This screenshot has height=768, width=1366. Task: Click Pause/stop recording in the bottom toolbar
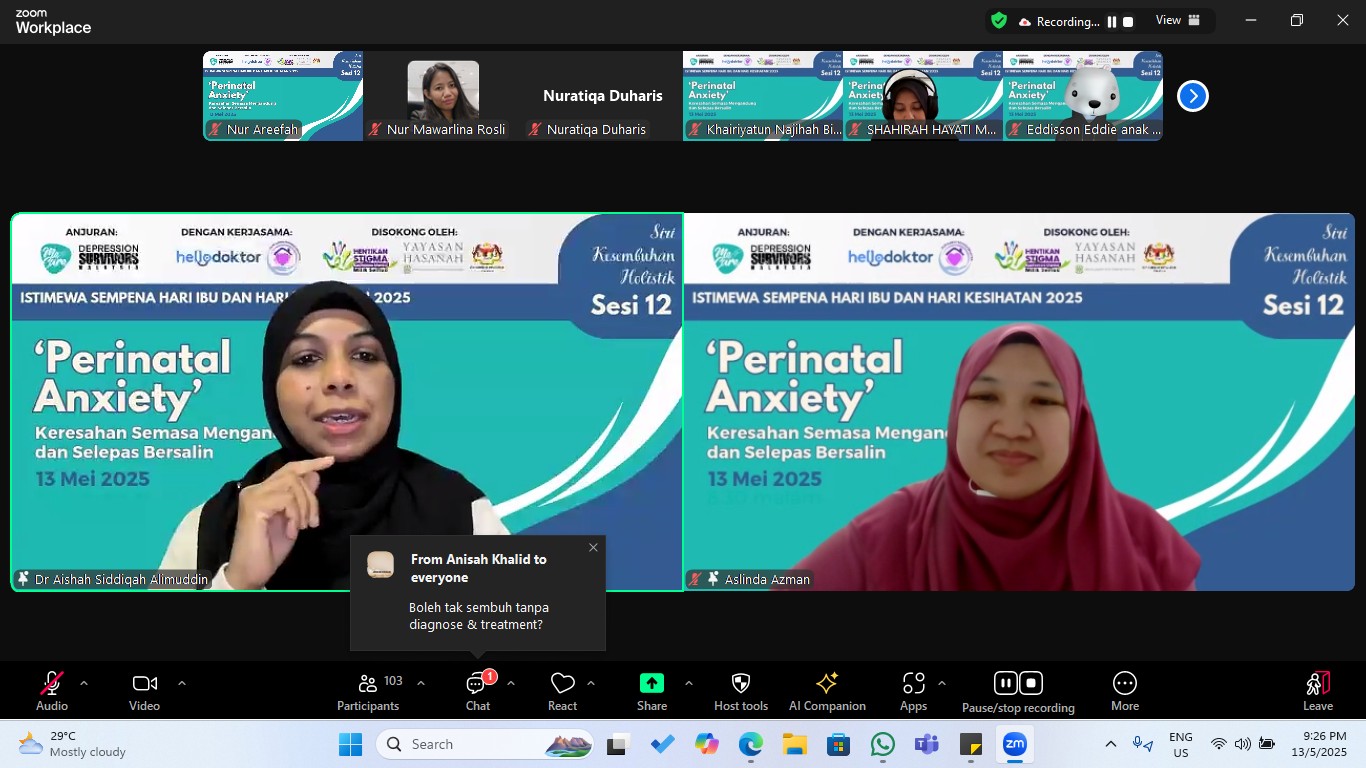pyautogui.click(x=1018, y=691)
